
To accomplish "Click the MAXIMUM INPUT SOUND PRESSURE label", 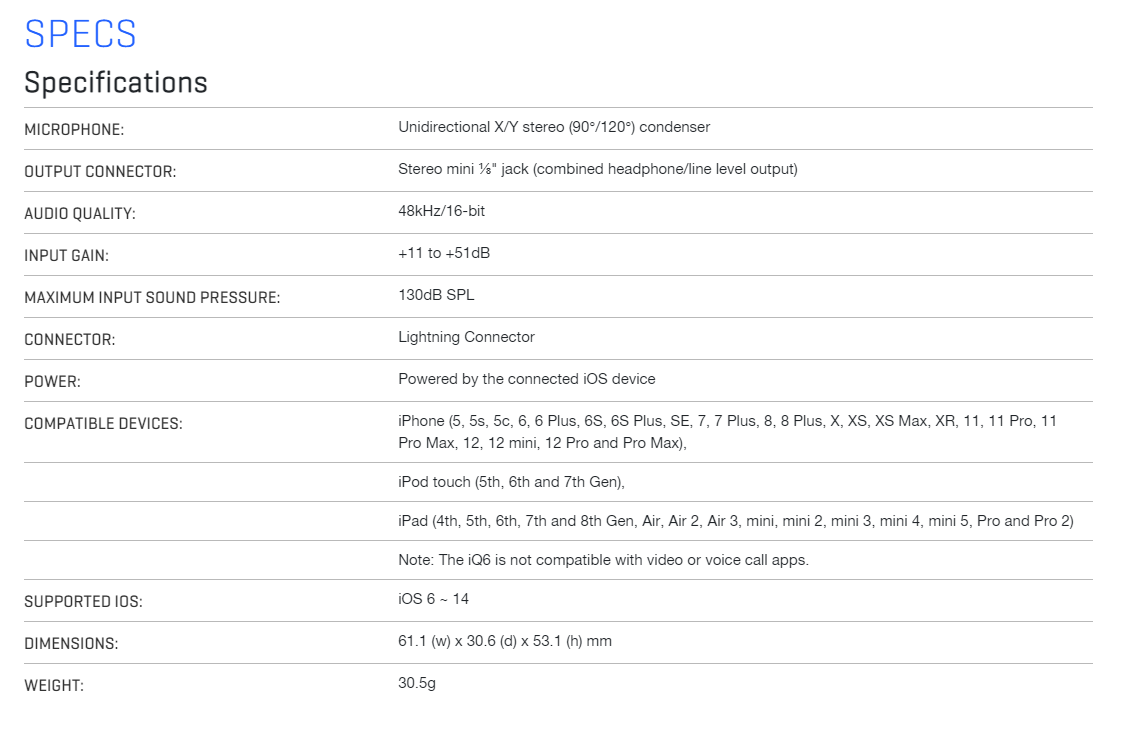I will pos(152,298).
